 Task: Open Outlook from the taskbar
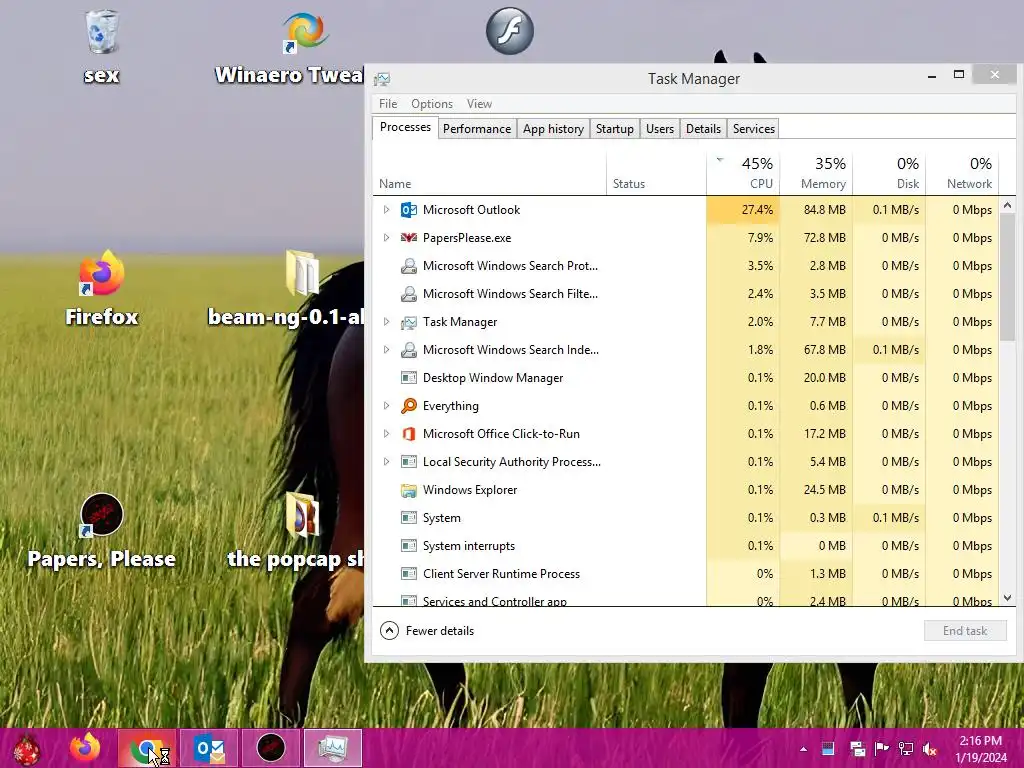tap(210, 748)
